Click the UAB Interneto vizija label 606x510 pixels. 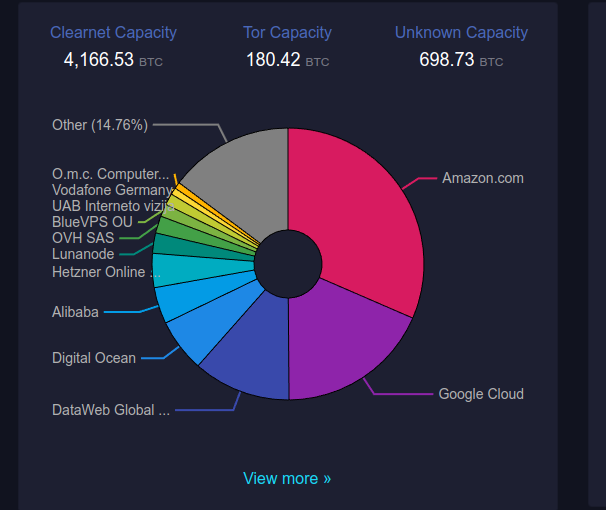tap(112, 205)
